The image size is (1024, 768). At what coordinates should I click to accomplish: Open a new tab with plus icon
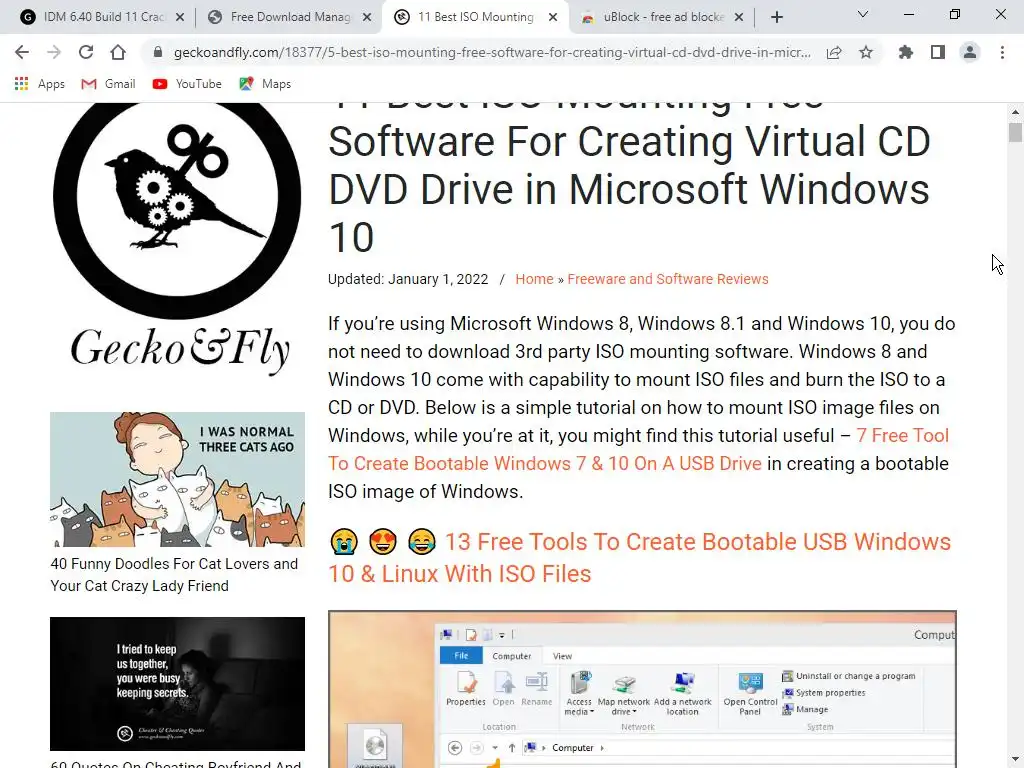[x=776, y=17]
